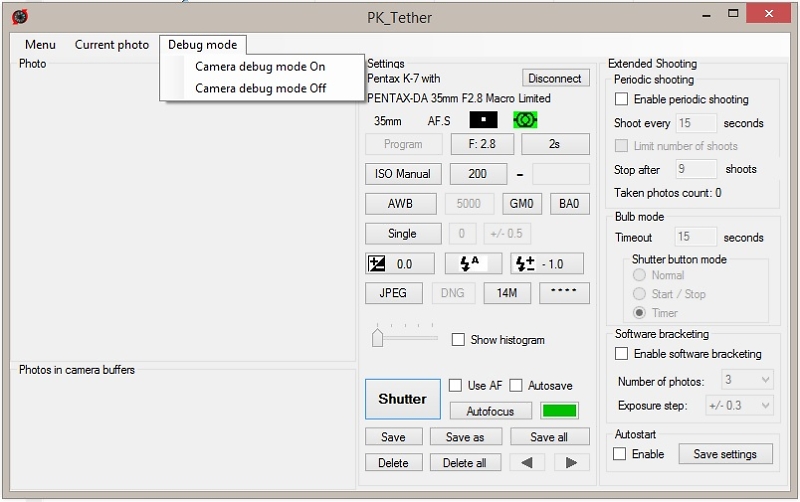Select the spot metering mode icon
Screen dimensions: 800x502
click(483, 120)
